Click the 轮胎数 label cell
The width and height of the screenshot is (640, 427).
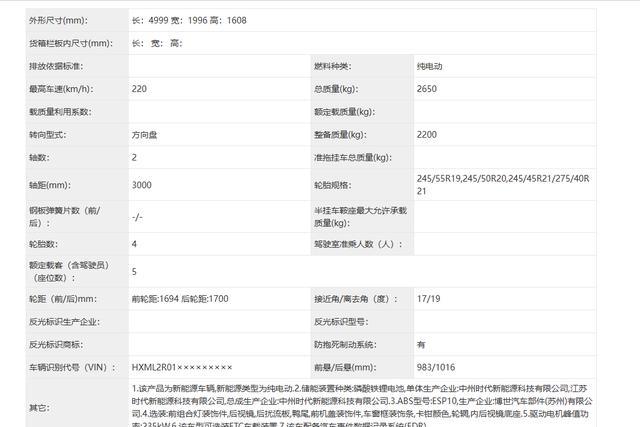coord(47,243)
